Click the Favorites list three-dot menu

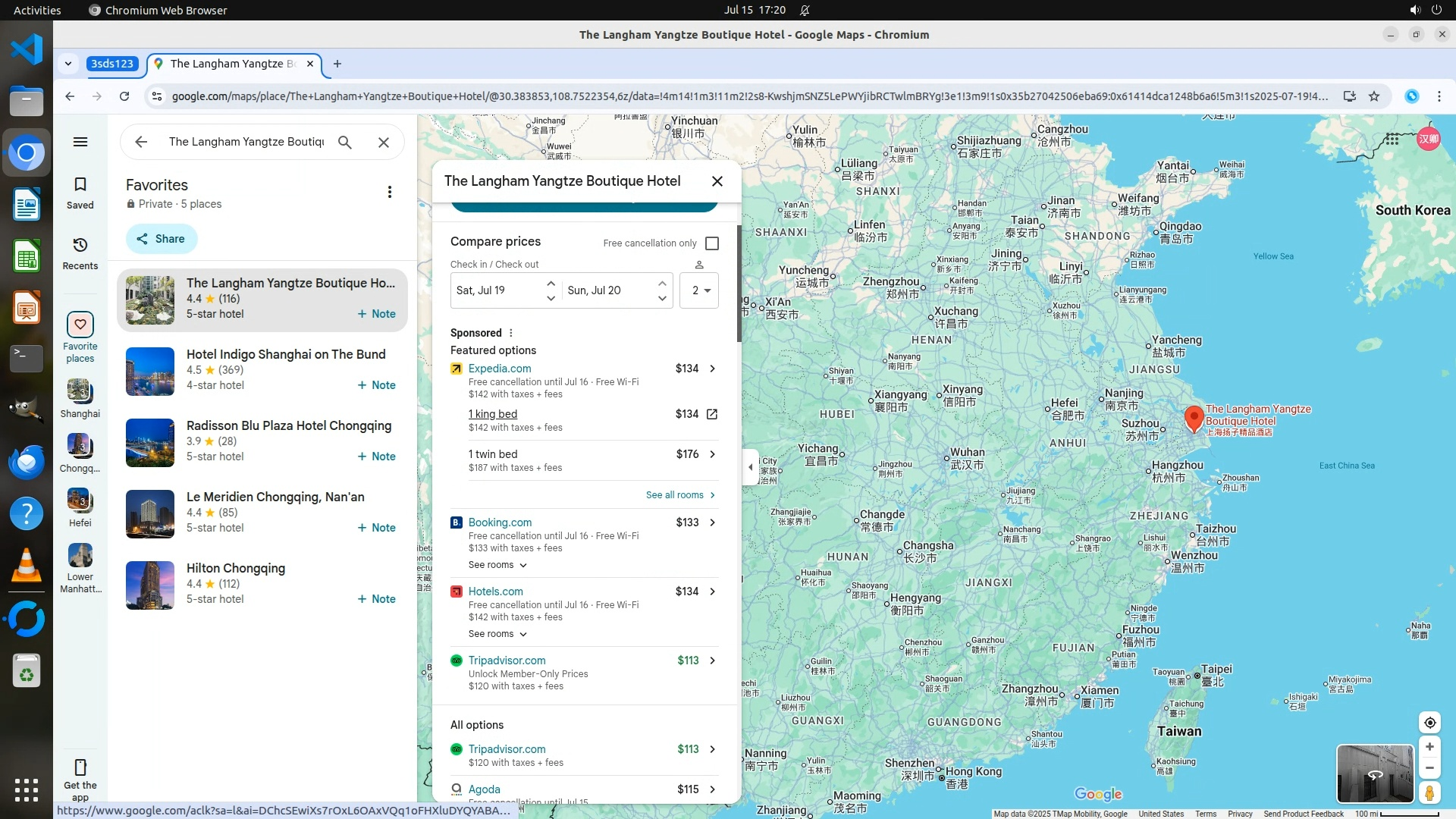coord(390,192)
